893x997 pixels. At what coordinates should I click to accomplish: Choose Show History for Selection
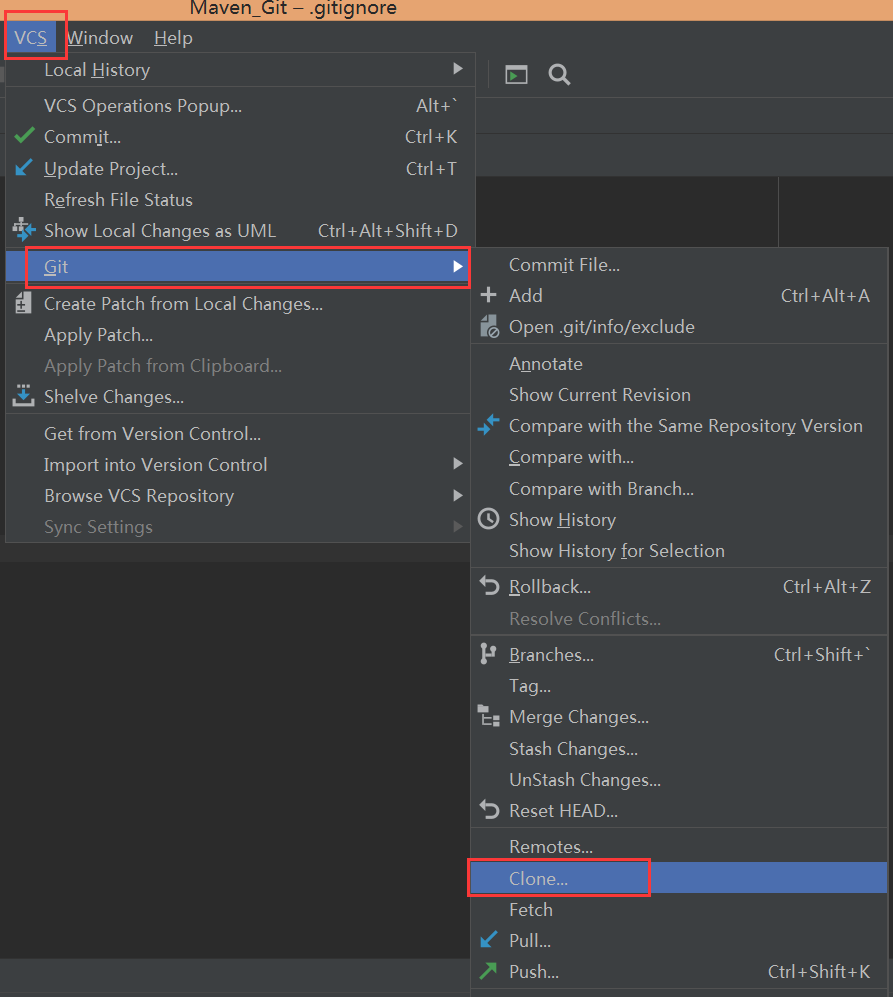click(x=679, y=551)
